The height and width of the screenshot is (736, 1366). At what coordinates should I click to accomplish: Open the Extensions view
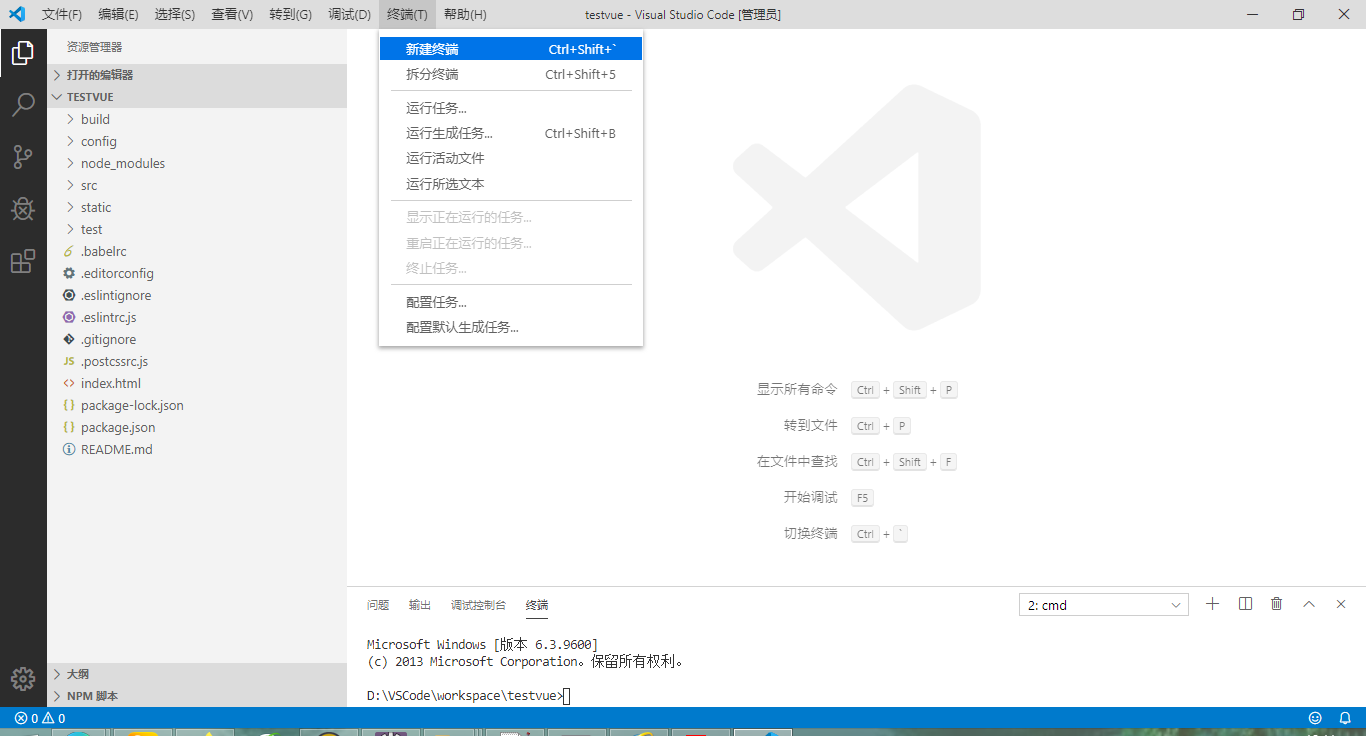point(23,261)
